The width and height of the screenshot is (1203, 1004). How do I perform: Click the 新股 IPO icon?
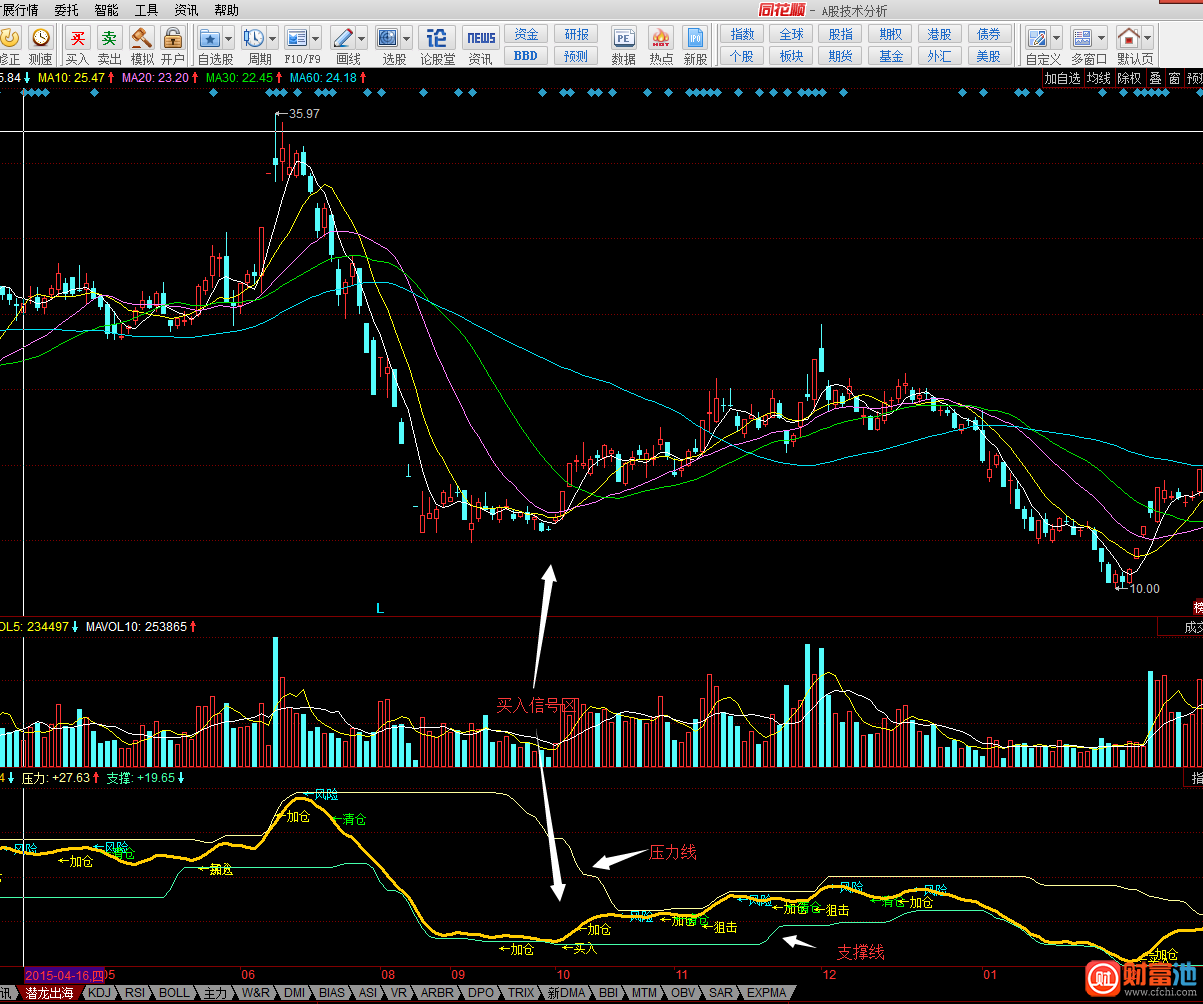tap(696, 38)
